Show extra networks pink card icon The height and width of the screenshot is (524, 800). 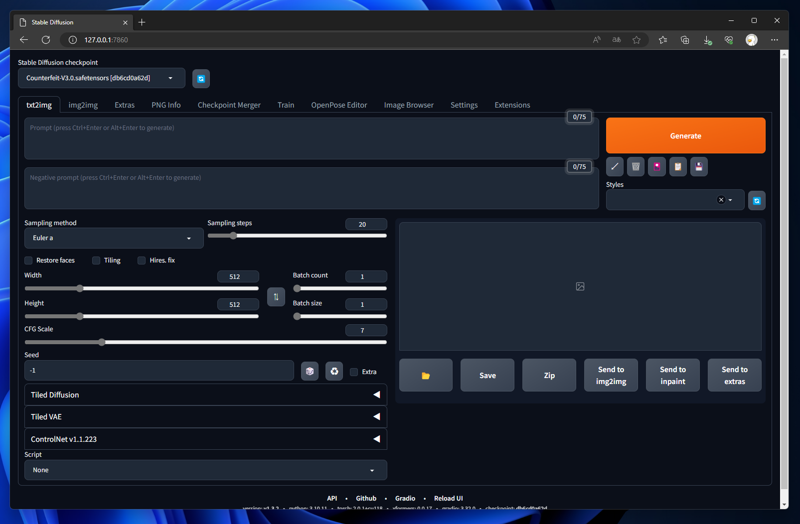point(657,166)
